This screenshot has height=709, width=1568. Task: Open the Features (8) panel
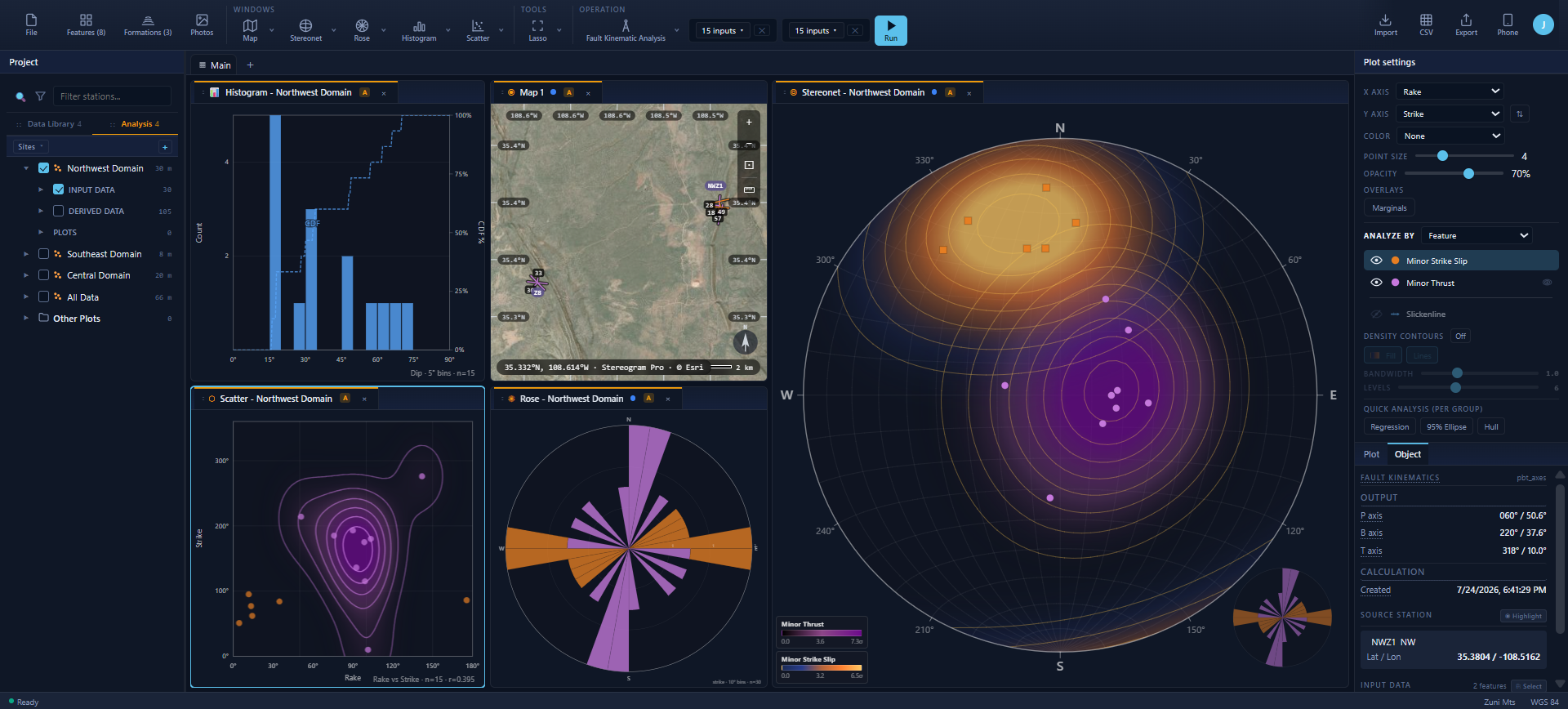(x=86, y=25)
